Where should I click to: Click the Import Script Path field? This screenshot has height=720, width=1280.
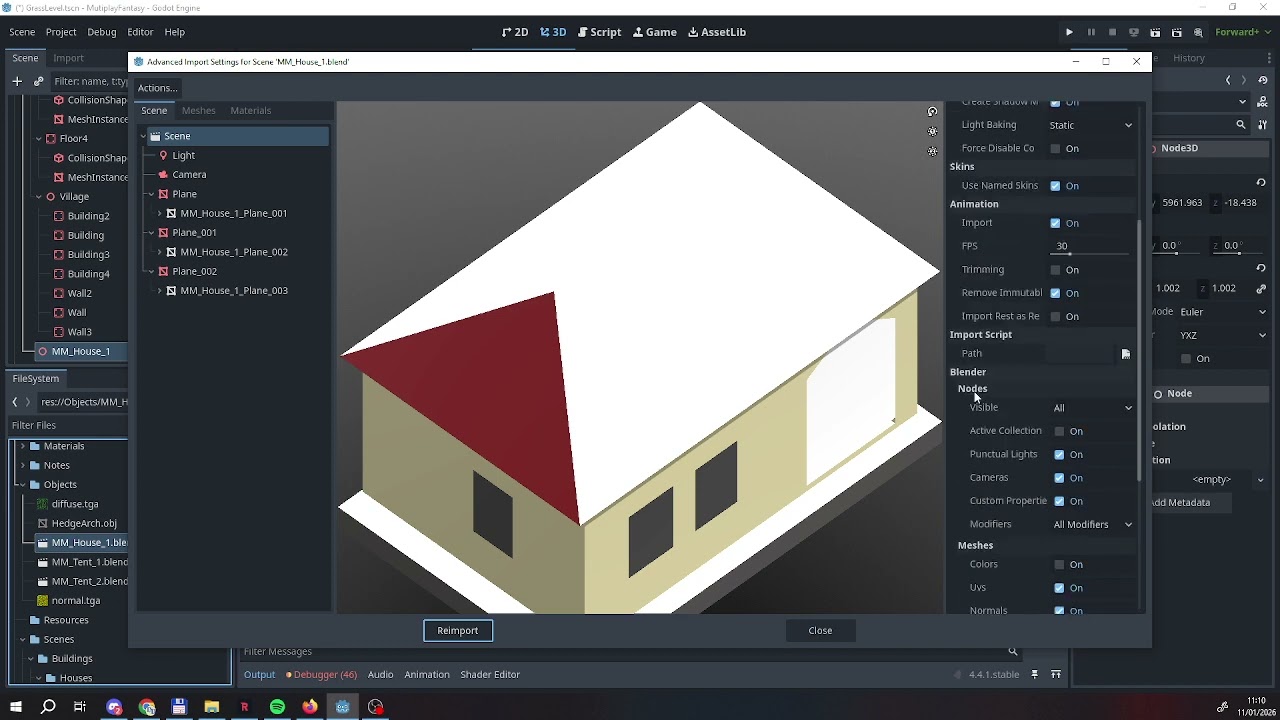pyautogui.click(x=1080, y=354)
